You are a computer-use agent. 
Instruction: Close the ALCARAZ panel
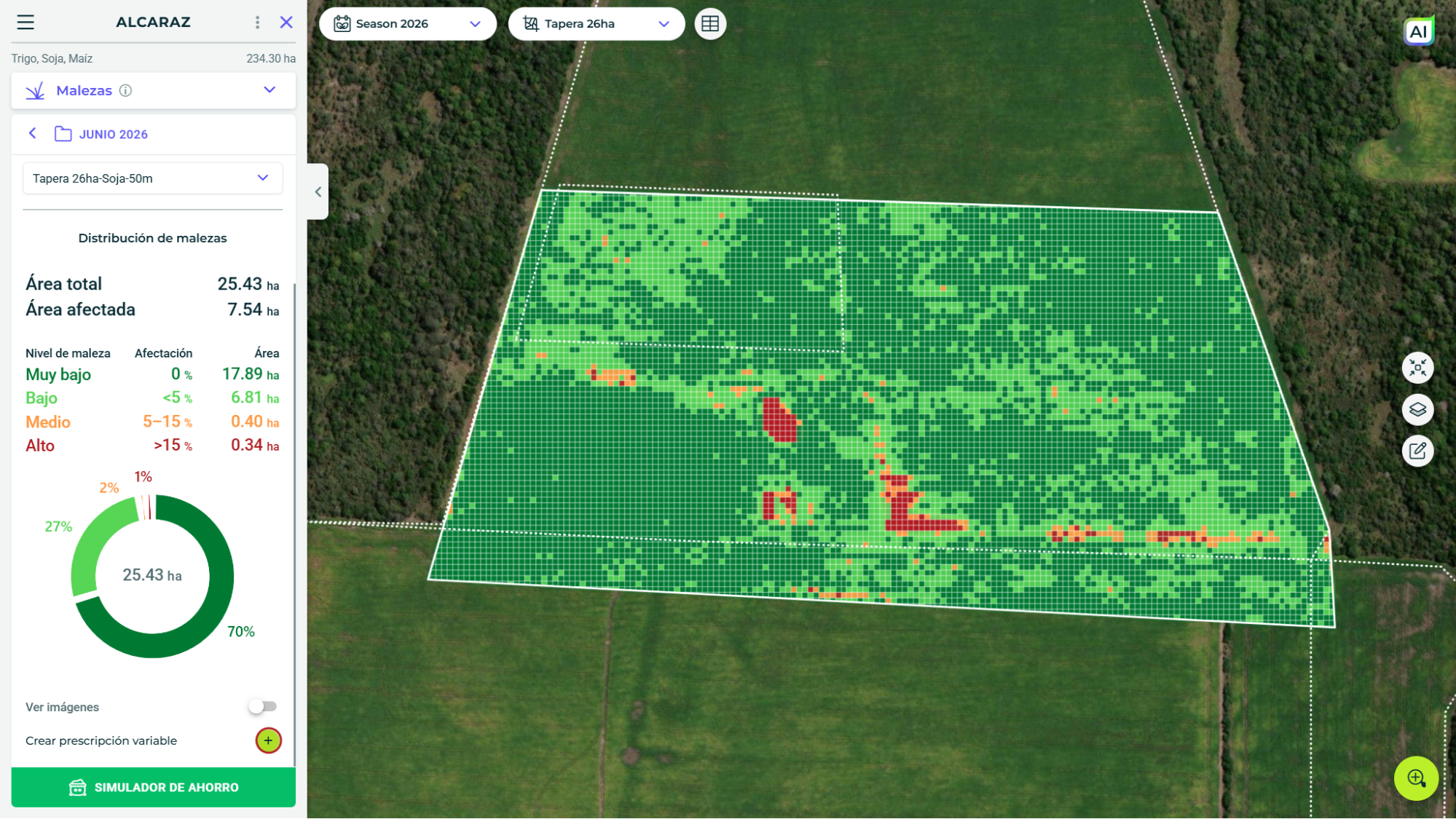[286, 23]
